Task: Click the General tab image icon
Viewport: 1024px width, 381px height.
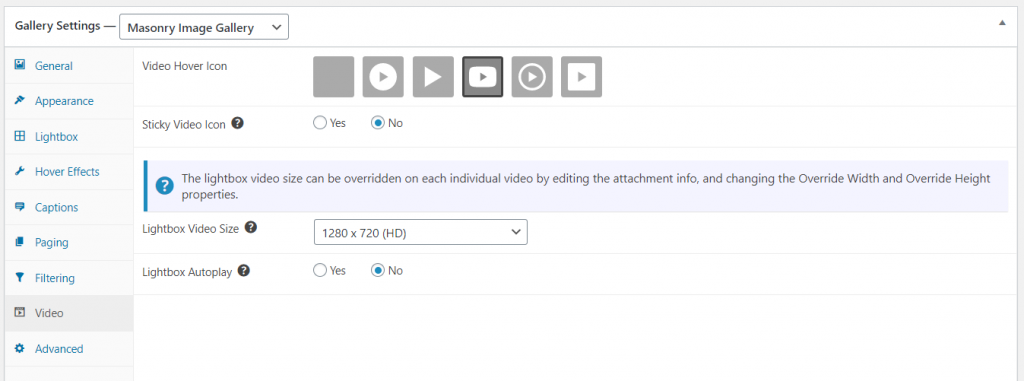Action: [20, 65]
